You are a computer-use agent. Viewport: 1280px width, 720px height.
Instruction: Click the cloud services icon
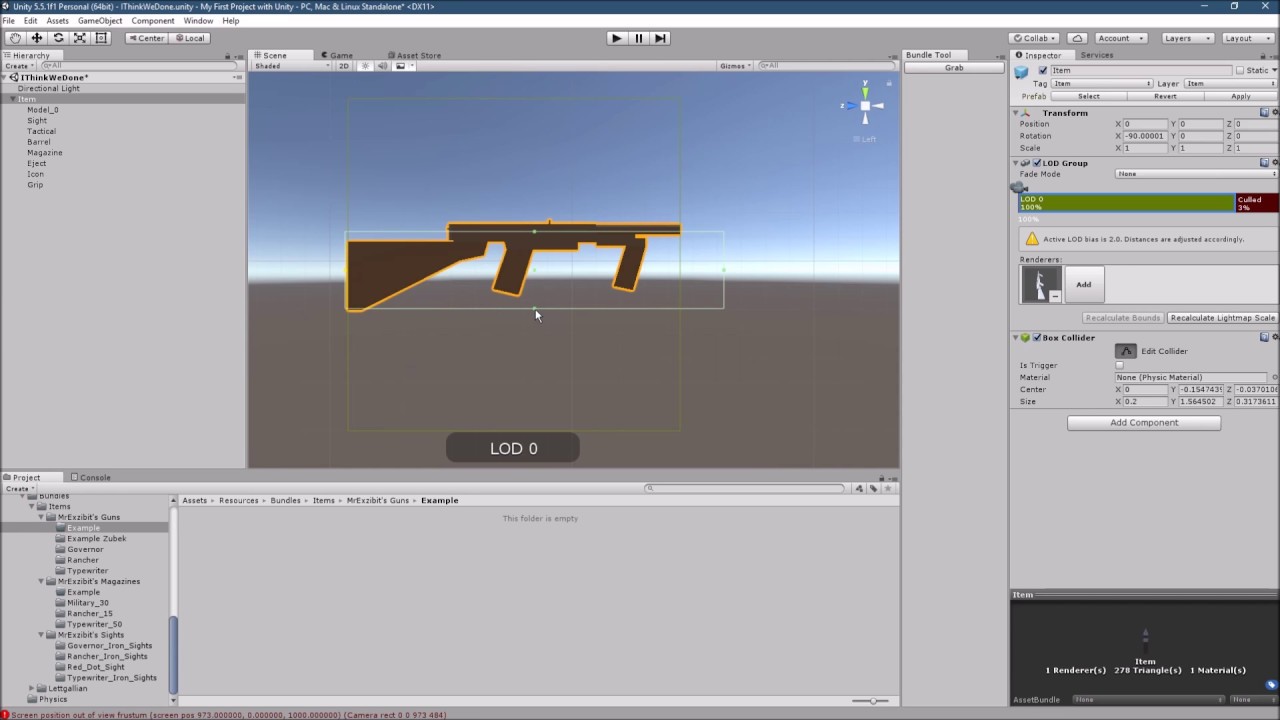(1077, 38)
